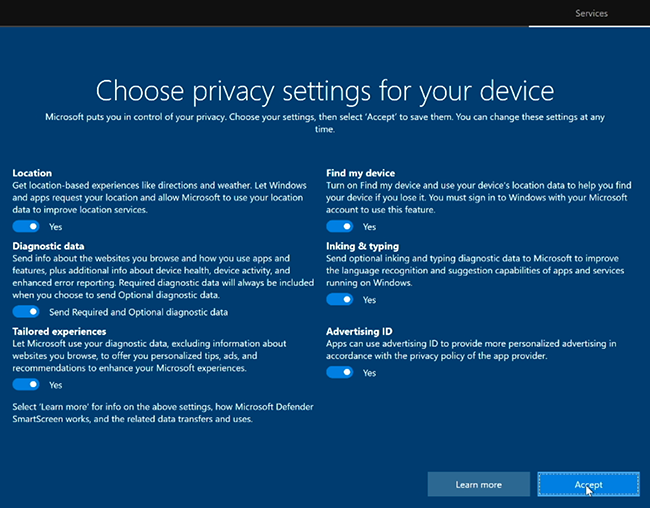This screenshot has width=650, height=508.
Task: Click the Accept button
Action: (x=588, y=484)
